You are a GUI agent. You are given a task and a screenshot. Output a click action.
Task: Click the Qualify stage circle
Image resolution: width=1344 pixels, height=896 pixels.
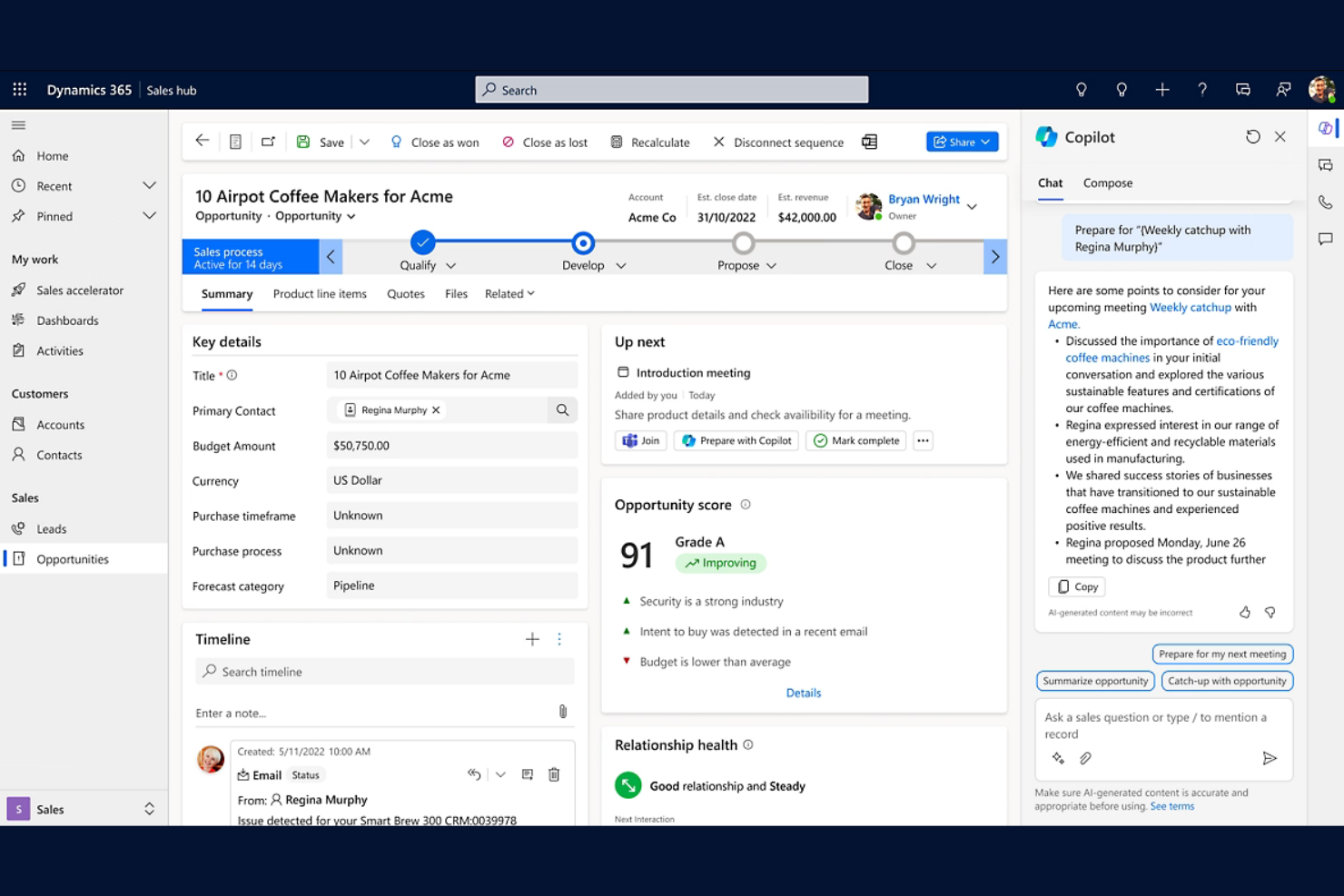[422, 242]
